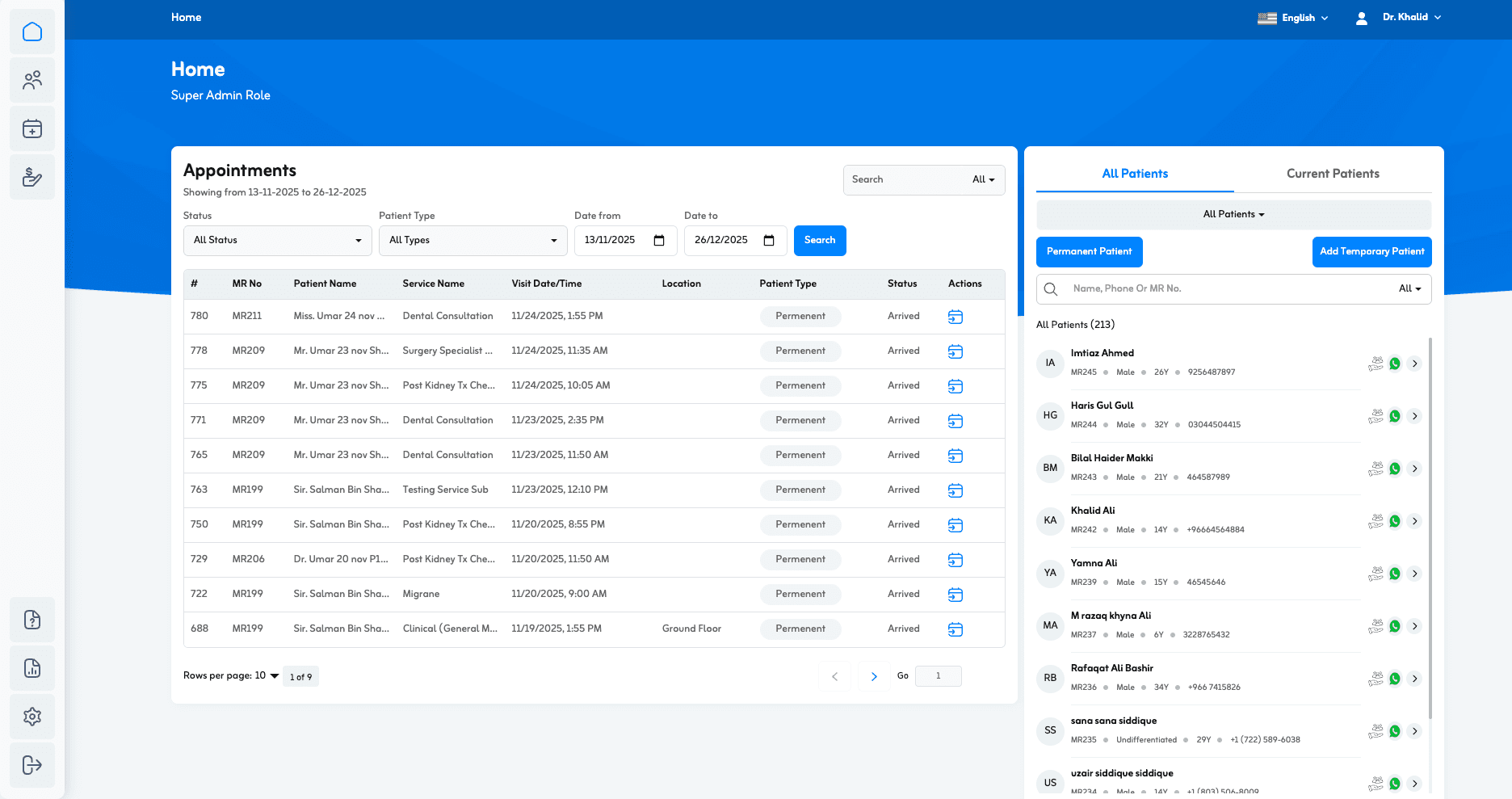Image resolution: width=1512 pixels, height=799 pixels.
Task: Open the add appointment calendar sidebar icon
Action: point(32,129)
